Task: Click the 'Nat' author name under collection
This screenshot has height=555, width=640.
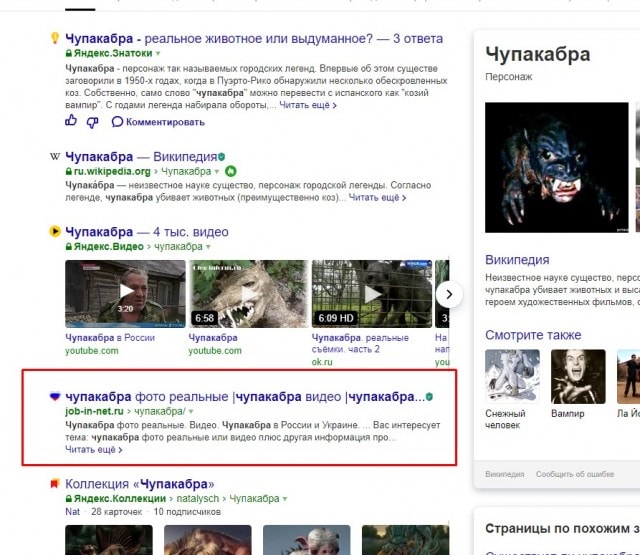Action: (73, 512)
